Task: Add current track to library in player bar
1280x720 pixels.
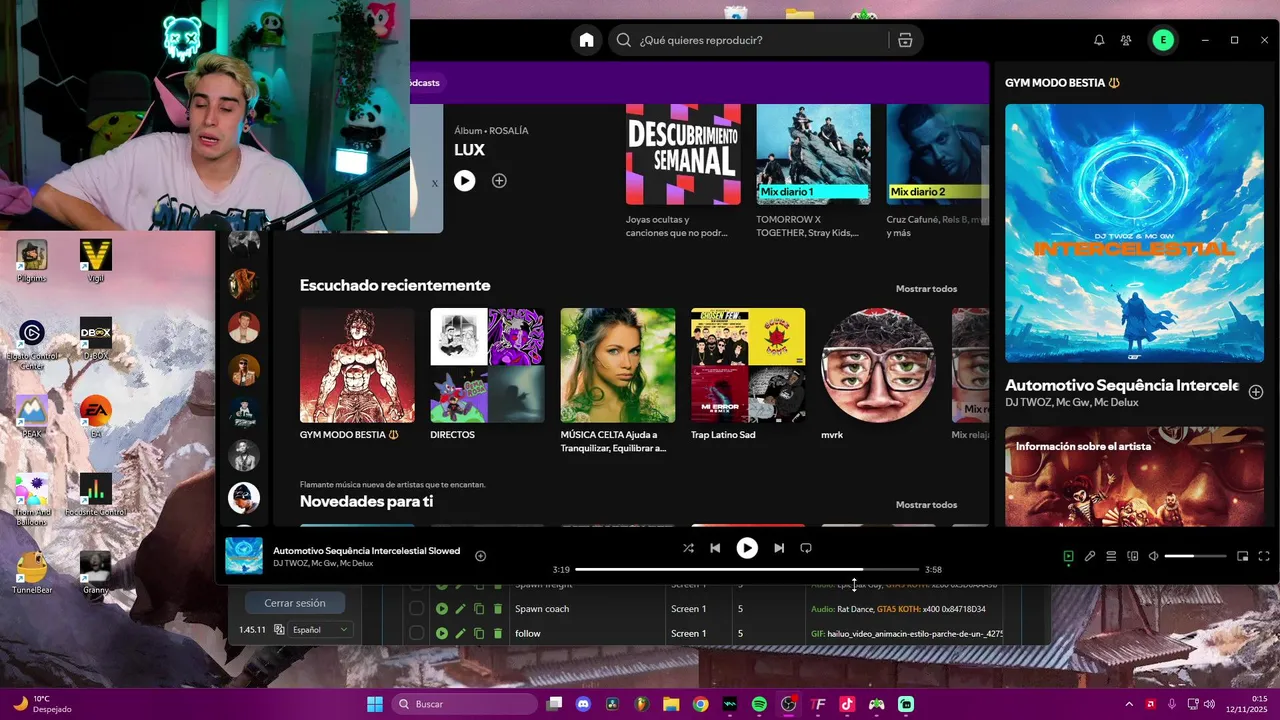Action: [480, 556]
